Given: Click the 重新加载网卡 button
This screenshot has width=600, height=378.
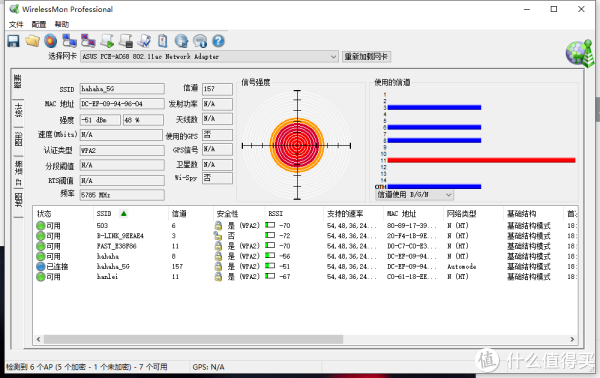Looking at the screenshot, I should tap(366, 57).
